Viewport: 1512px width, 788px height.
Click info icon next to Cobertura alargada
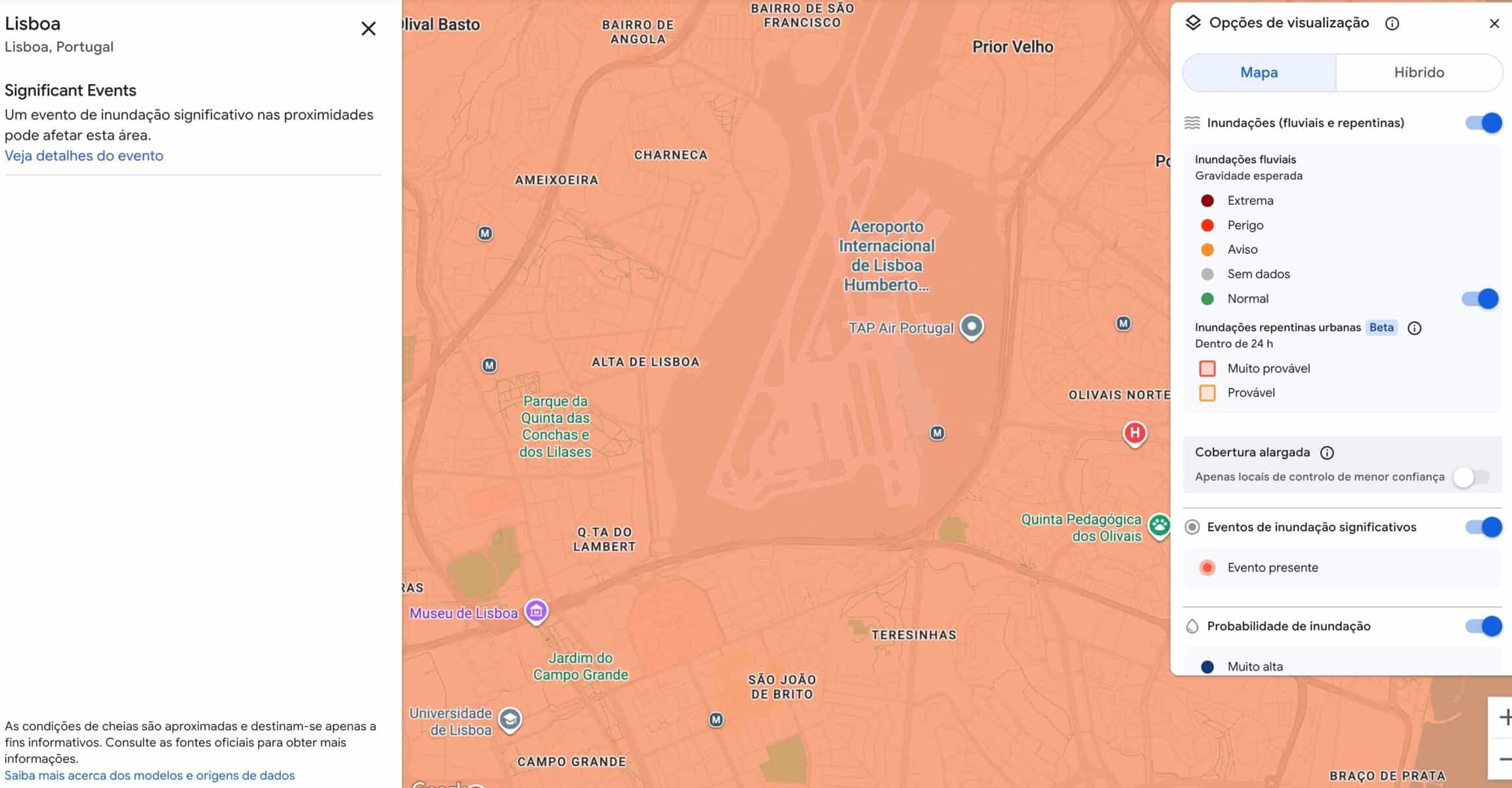[1327, 453]
